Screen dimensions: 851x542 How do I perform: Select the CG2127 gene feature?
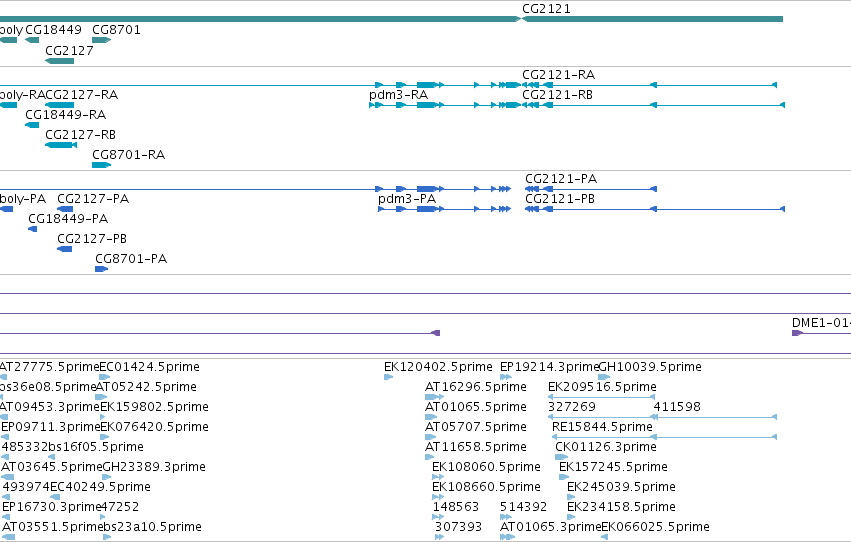(x=60, y=61)
